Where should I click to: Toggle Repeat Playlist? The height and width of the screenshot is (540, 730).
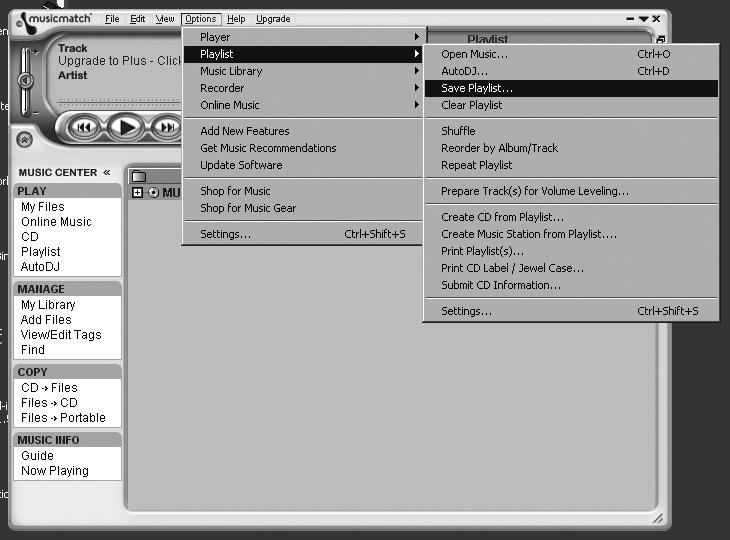pyautogui.click(x=571, y=165)
